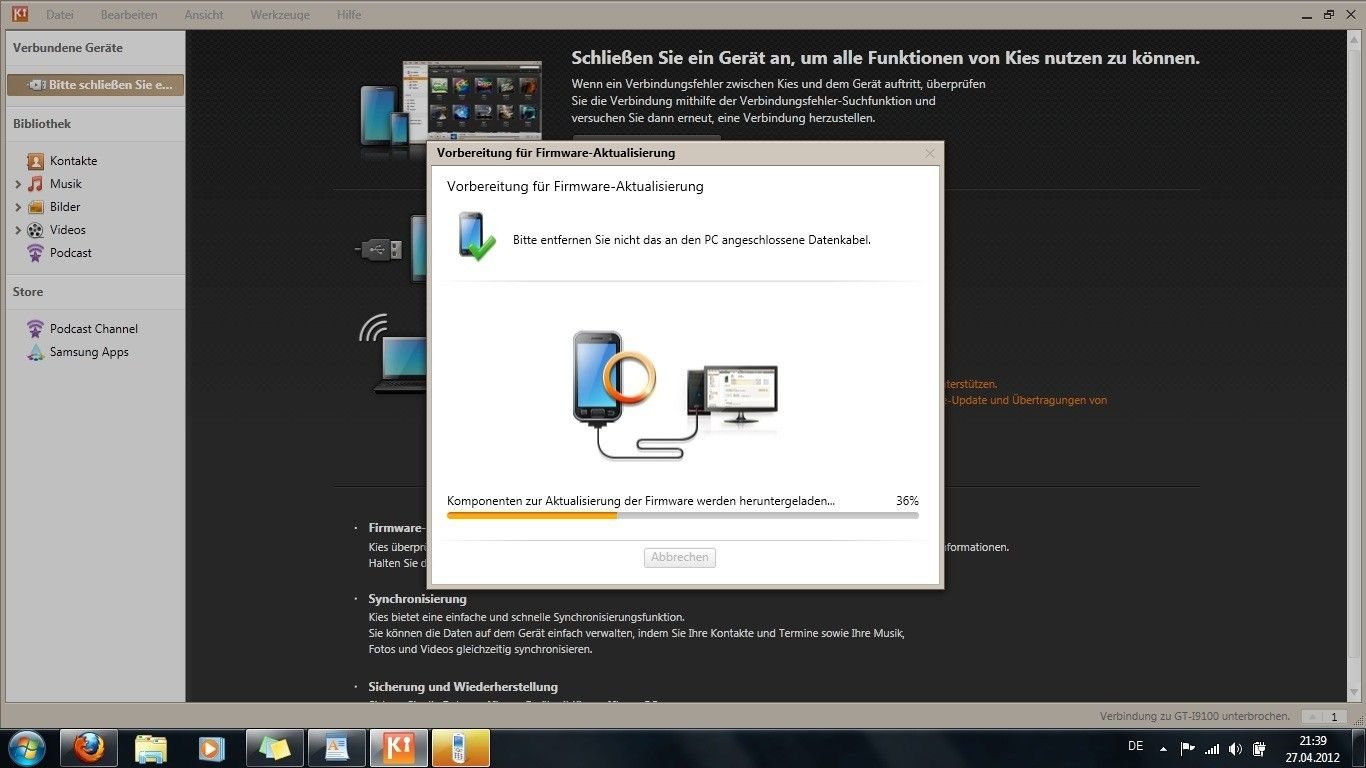Click the 'Bitte entfernen Sie nicht' warning text

point(692,240)
